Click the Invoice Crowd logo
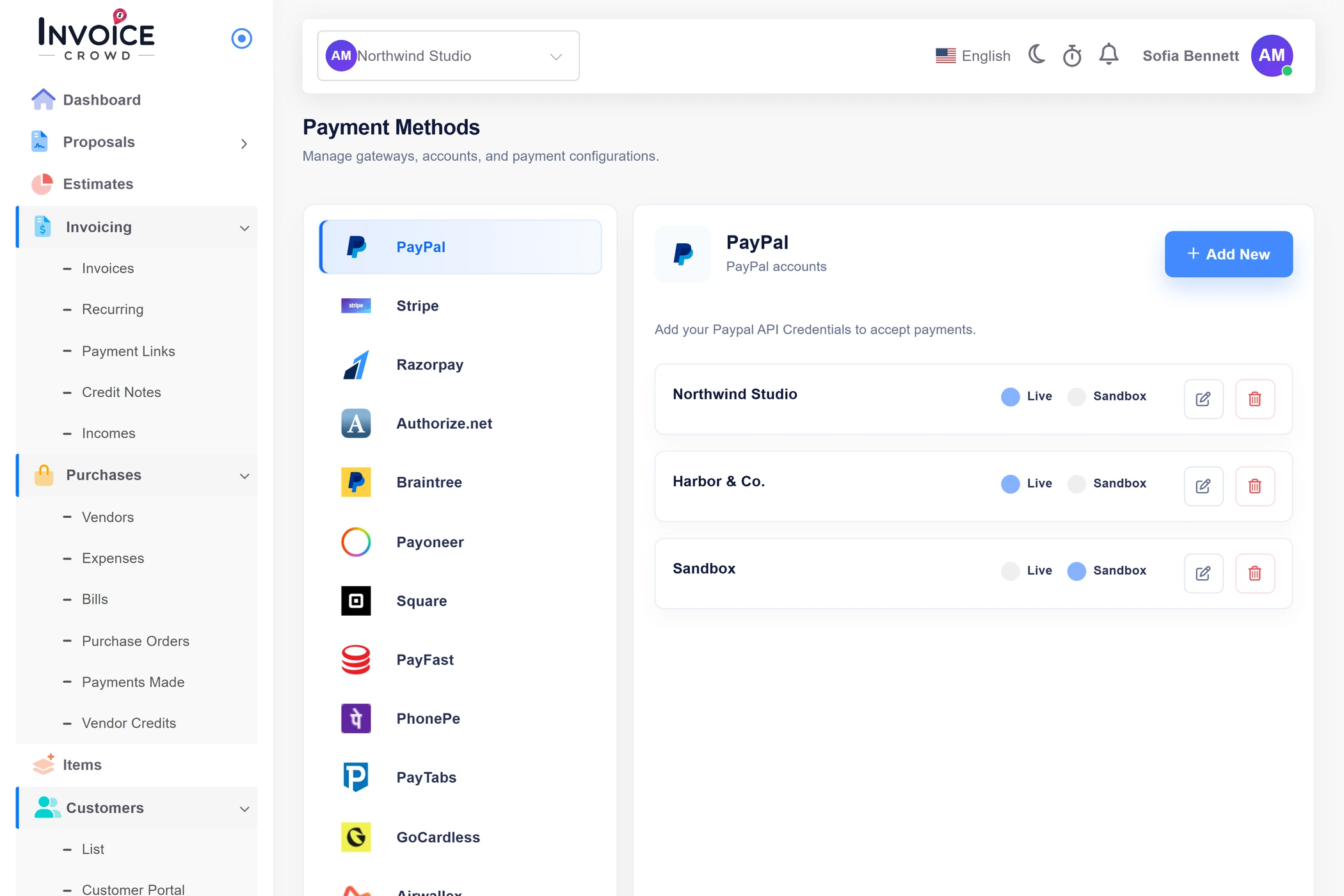Viewport: 1344px width, 896px height. 97,36
